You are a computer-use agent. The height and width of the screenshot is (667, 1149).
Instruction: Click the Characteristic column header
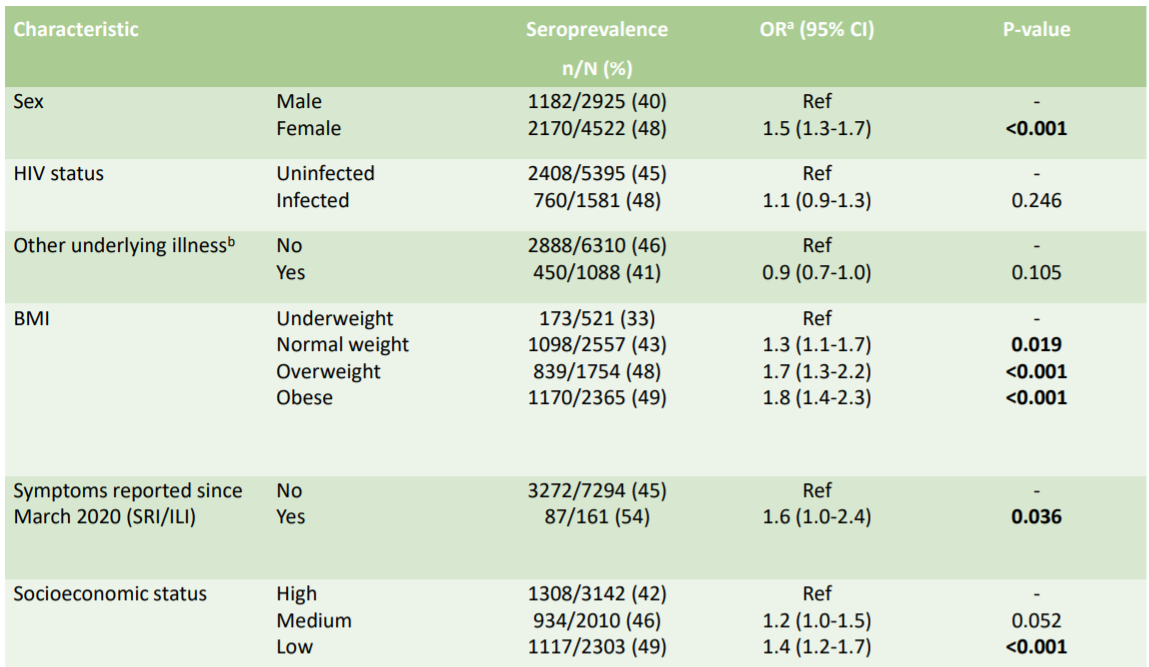coord(75,29)
